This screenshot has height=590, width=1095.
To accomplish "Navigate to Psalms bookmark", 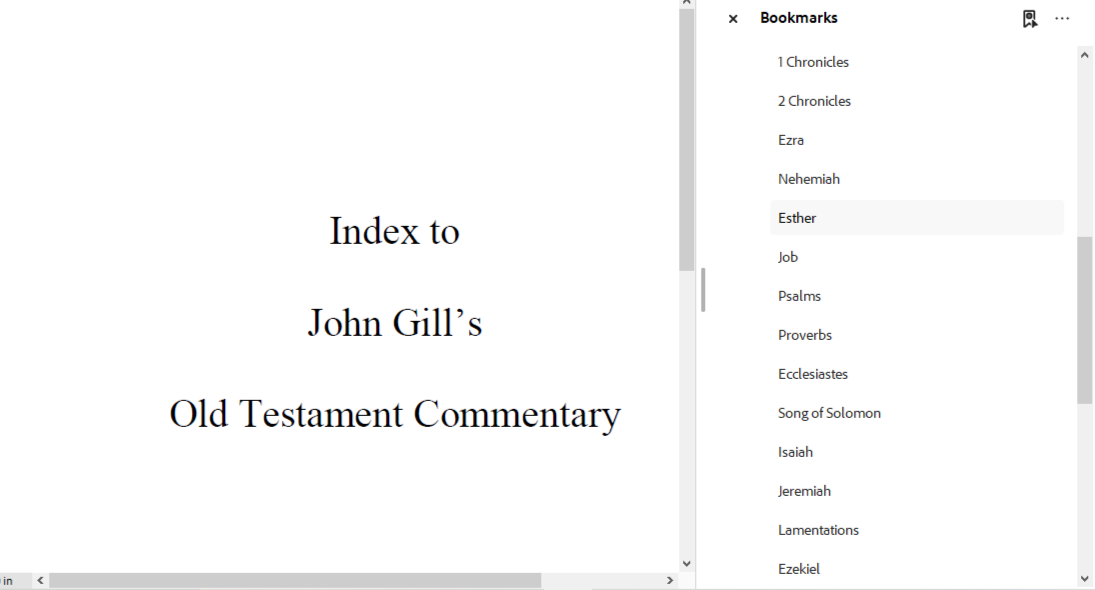I will click(799, 296).
